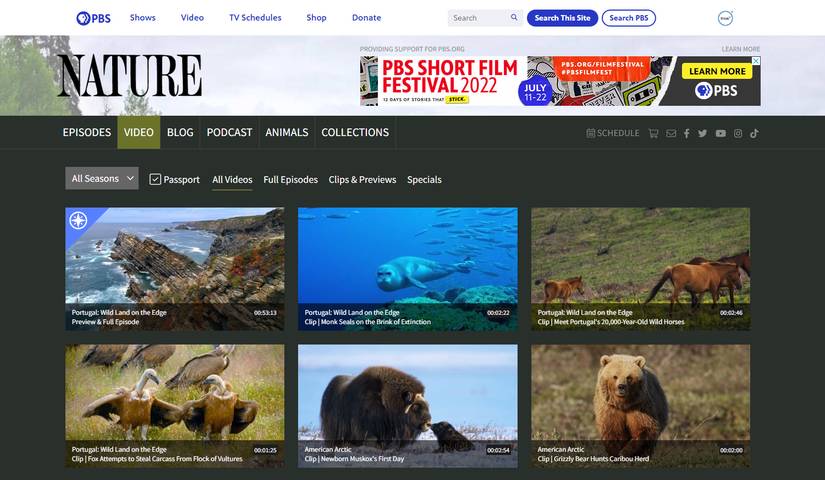Filter by Full Episodes
This screenshot has height=480, width=825.
[x=290, y=179]
